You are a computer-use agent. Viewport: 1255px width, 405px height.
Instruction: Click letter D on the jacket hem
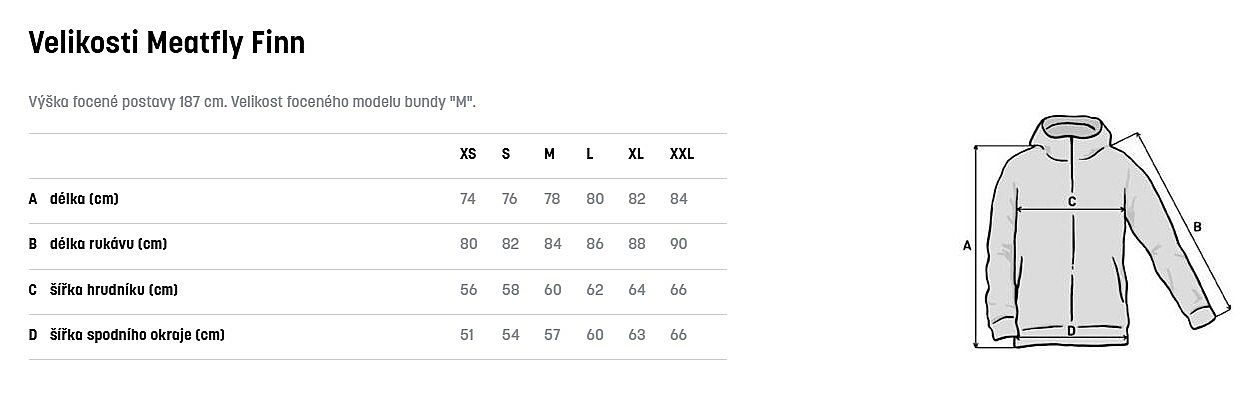(x=1071, y=330)
